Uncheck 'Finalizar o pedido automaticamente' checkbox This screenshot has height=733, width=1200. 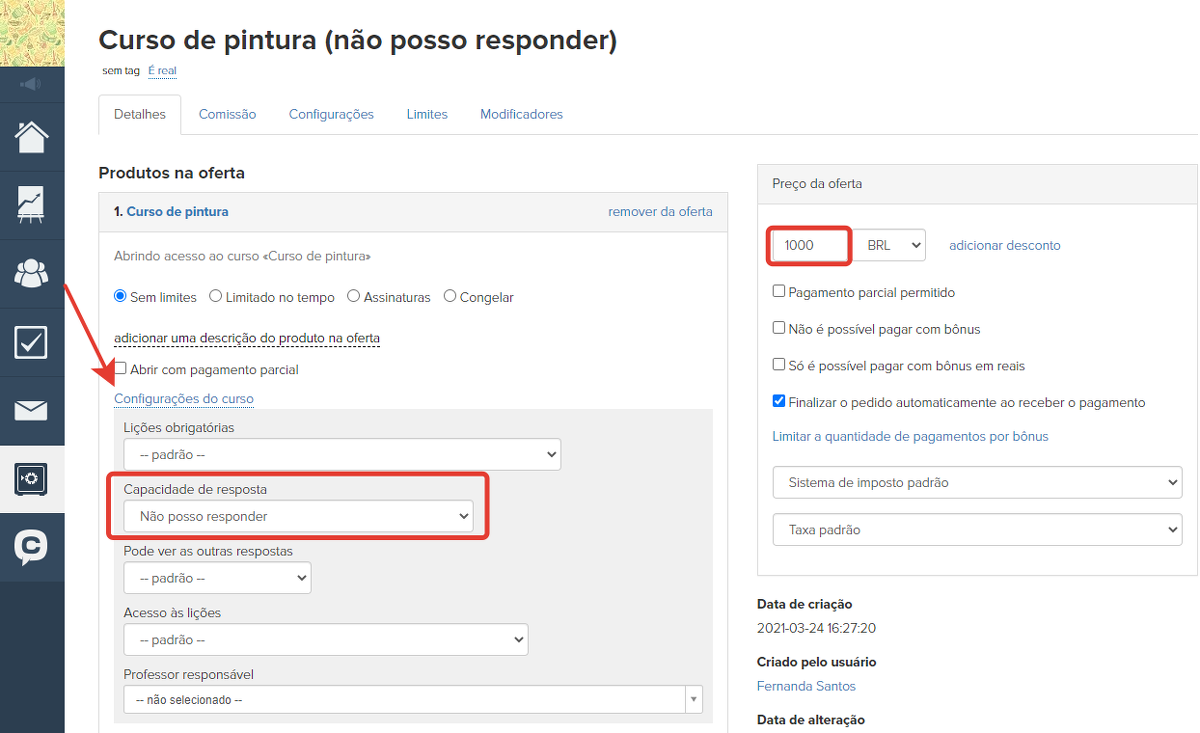point(779,402)
